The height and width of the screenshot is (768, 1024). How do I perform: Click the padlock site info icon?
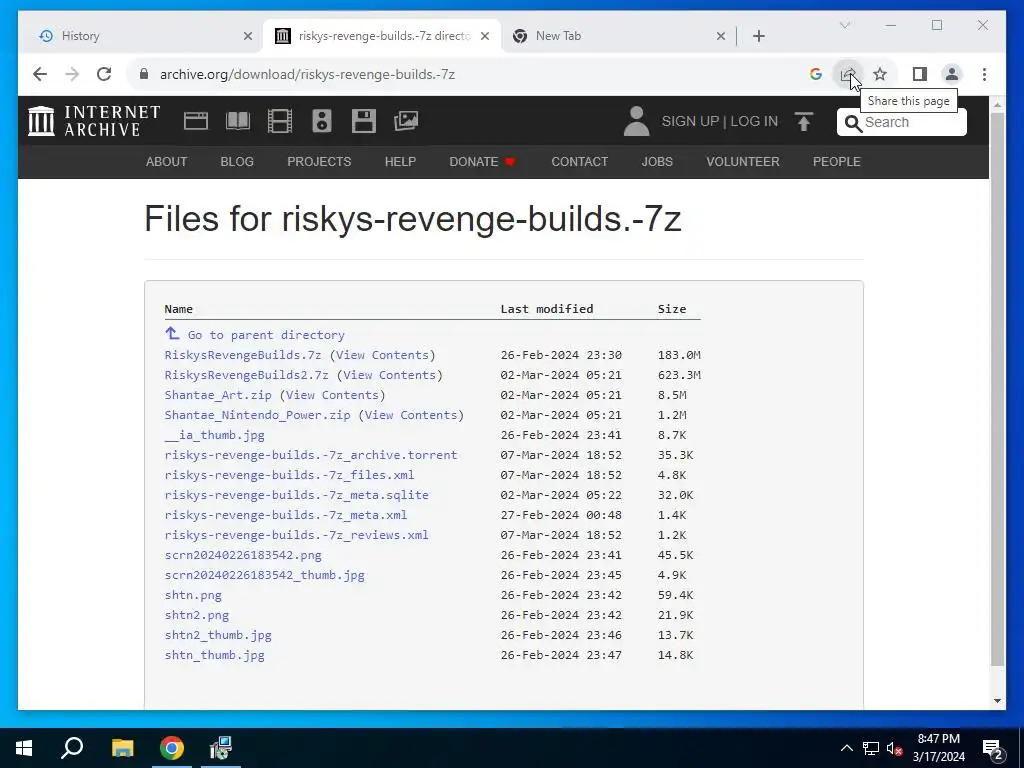(x=144, y=74)
